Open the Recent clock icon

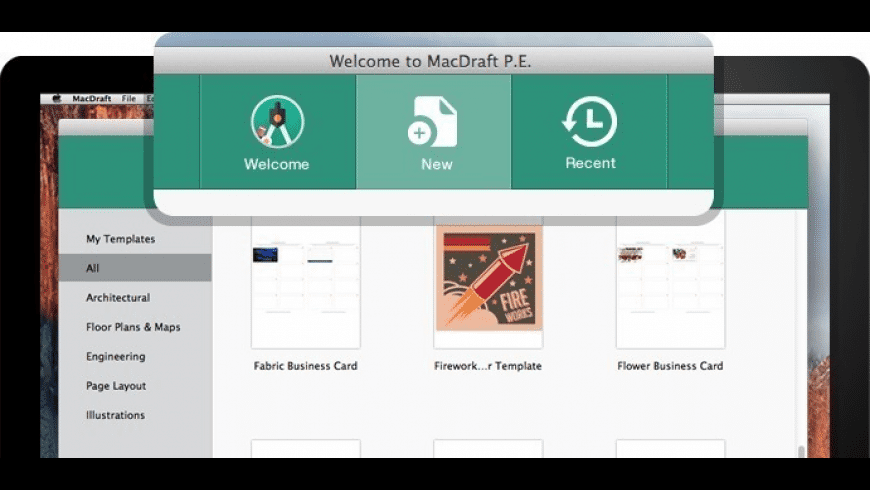tap(590, 122)
